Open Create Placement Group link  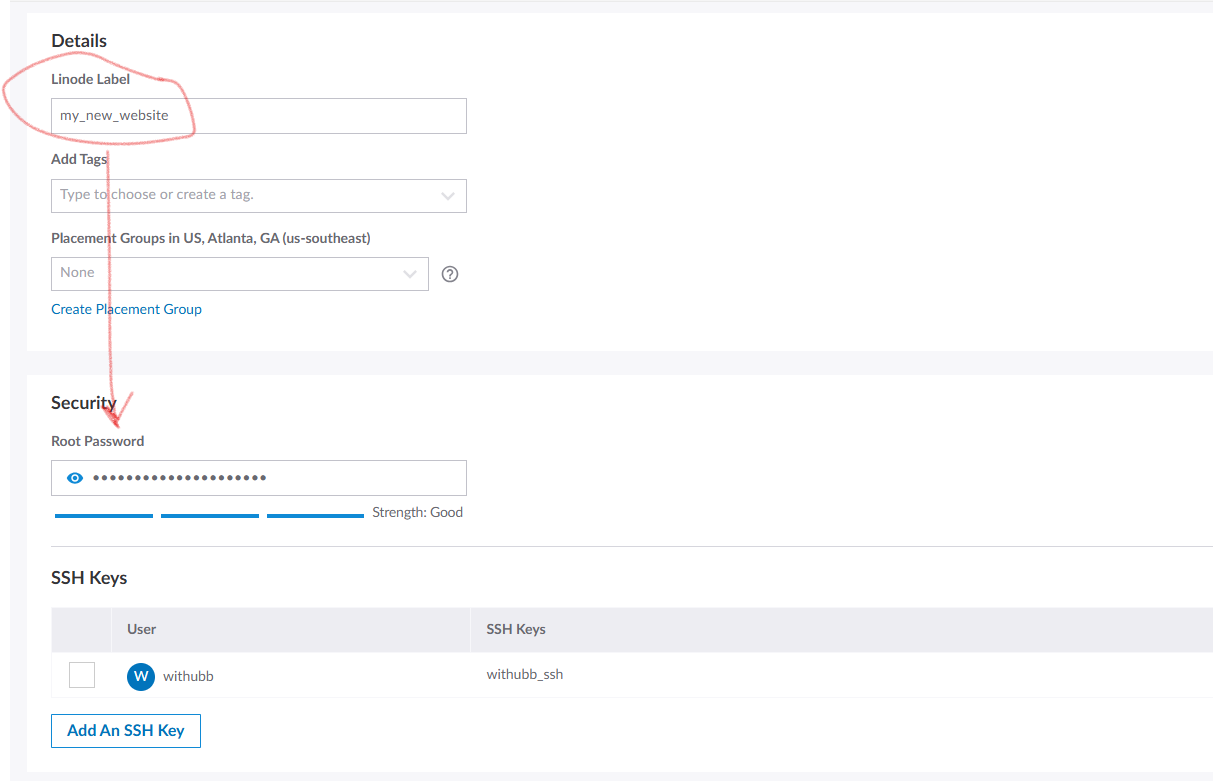126,309
